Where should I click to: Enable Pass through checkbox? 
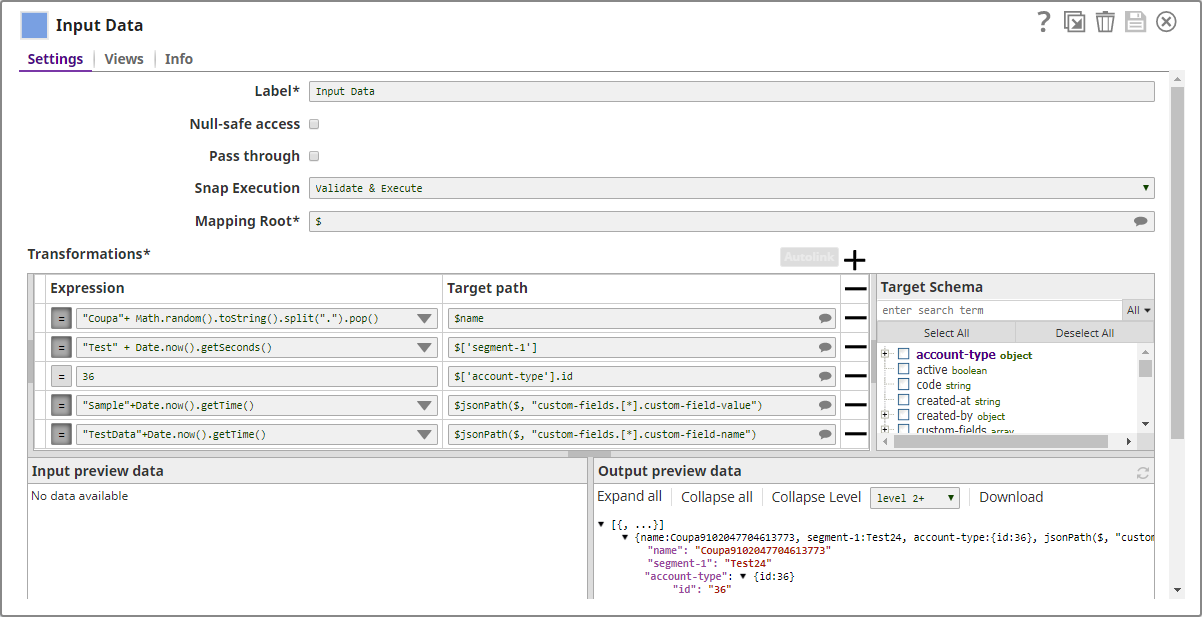tap(314, 156)
